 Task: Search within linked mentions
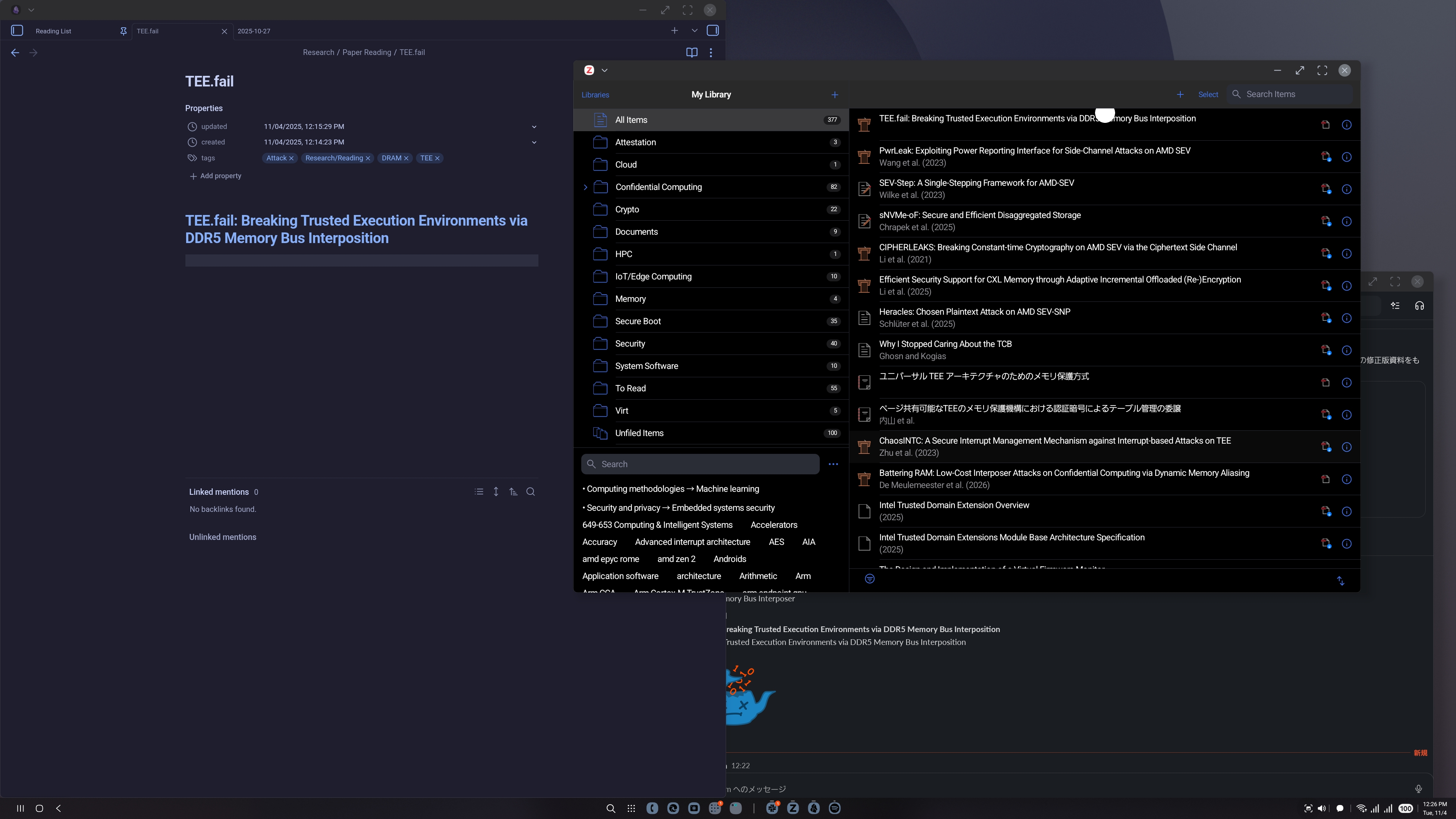coord(530,492)
